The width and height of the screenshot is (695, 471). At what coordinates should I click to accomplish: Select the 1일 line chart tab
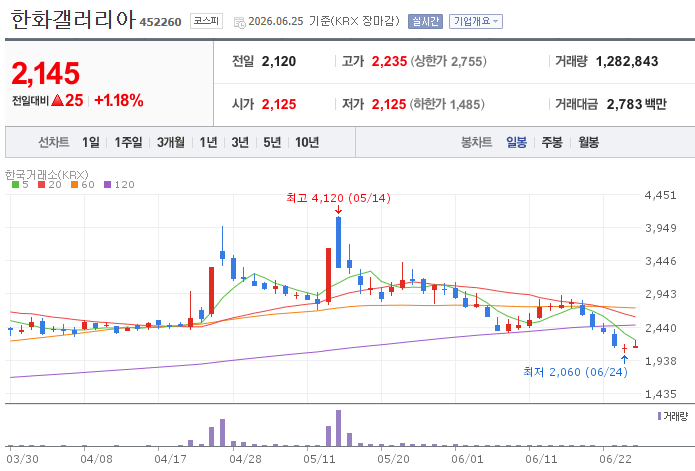[x=90, y=142]
